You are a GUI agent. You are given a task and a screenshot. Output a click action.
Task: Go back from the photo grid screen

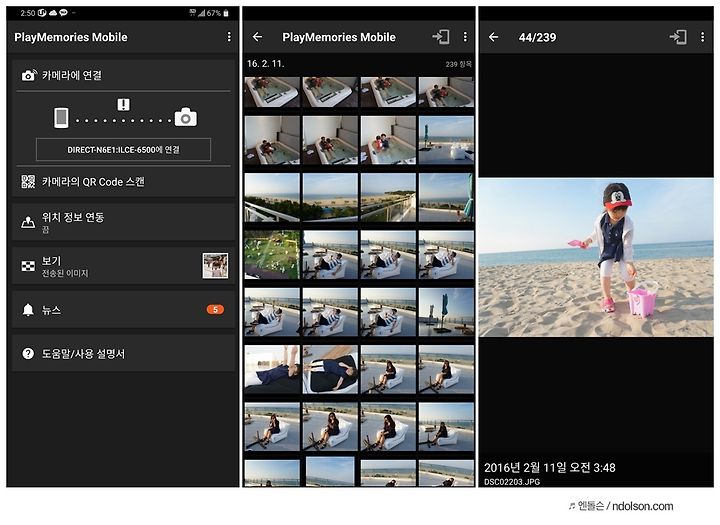[258, 37]
